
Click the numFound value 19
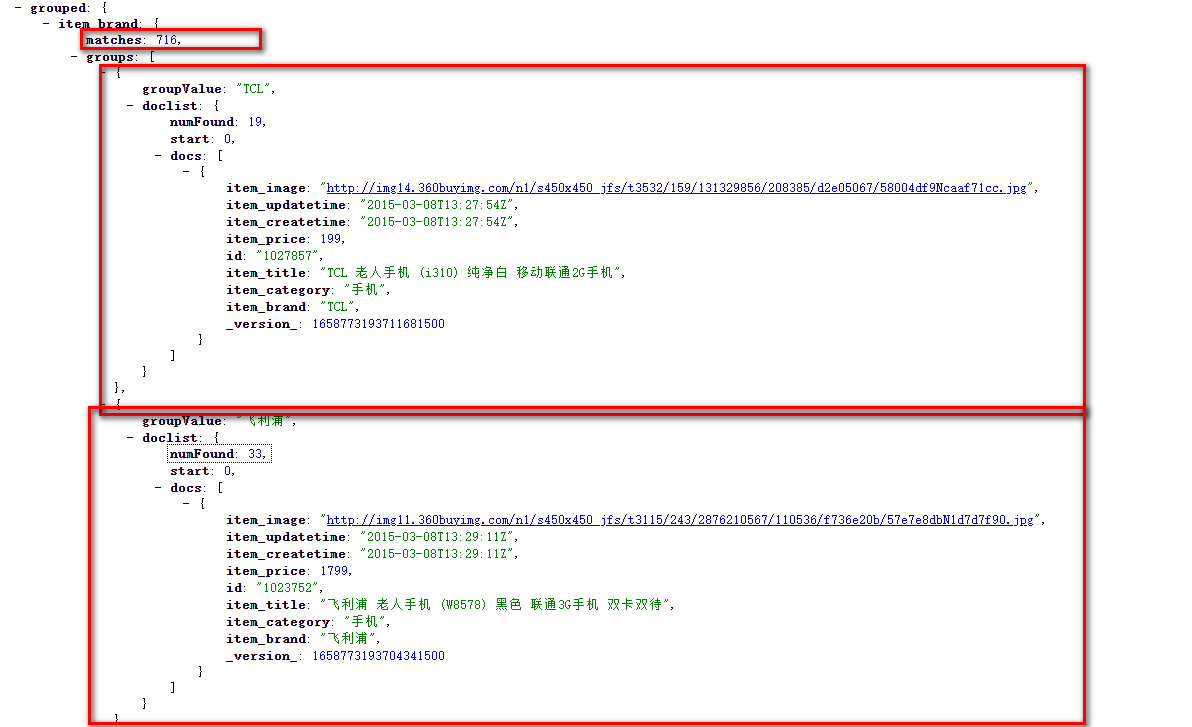255,122
